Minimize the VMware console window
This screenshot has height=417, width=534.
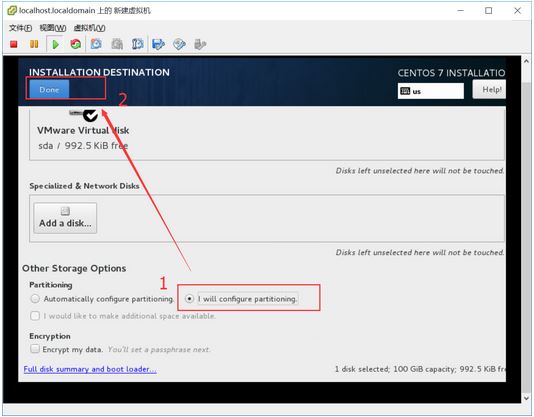(x=460, y=11)
